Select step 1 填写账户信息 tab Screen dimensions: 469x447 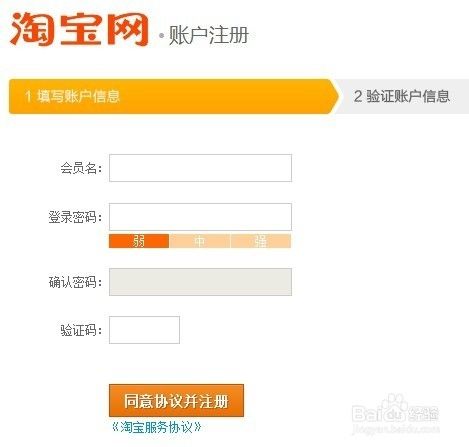(x=173, y=96)
